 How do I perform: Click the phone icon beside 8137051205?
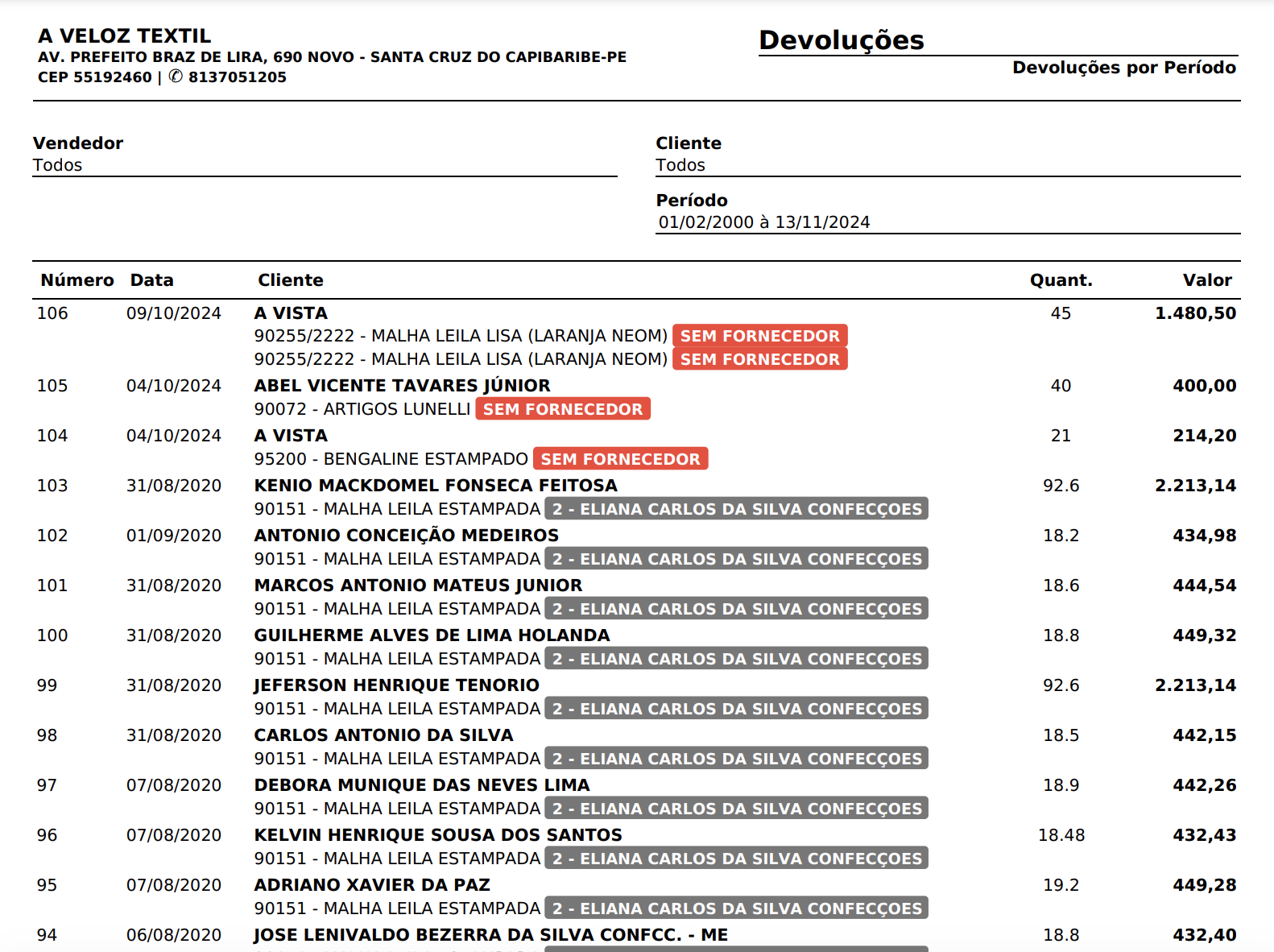coord(176,77)
